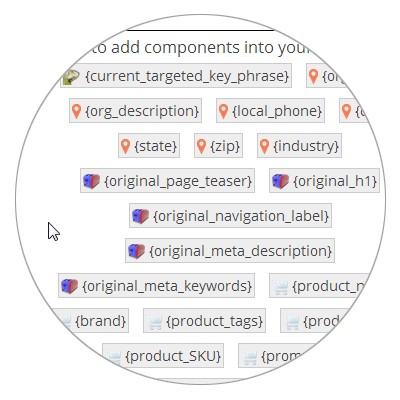
Task: Click the pin icon beside {industry}
Action: click(264, 146)
